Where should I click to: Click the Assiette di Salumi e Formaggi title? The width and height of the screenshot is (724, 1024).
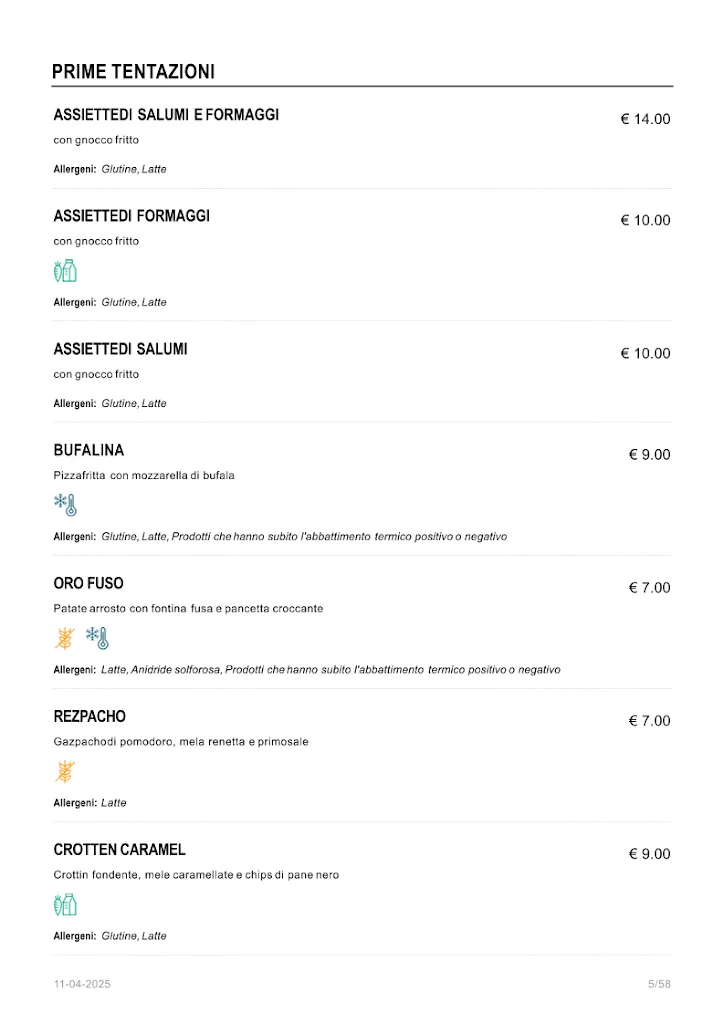click(166, 115)
